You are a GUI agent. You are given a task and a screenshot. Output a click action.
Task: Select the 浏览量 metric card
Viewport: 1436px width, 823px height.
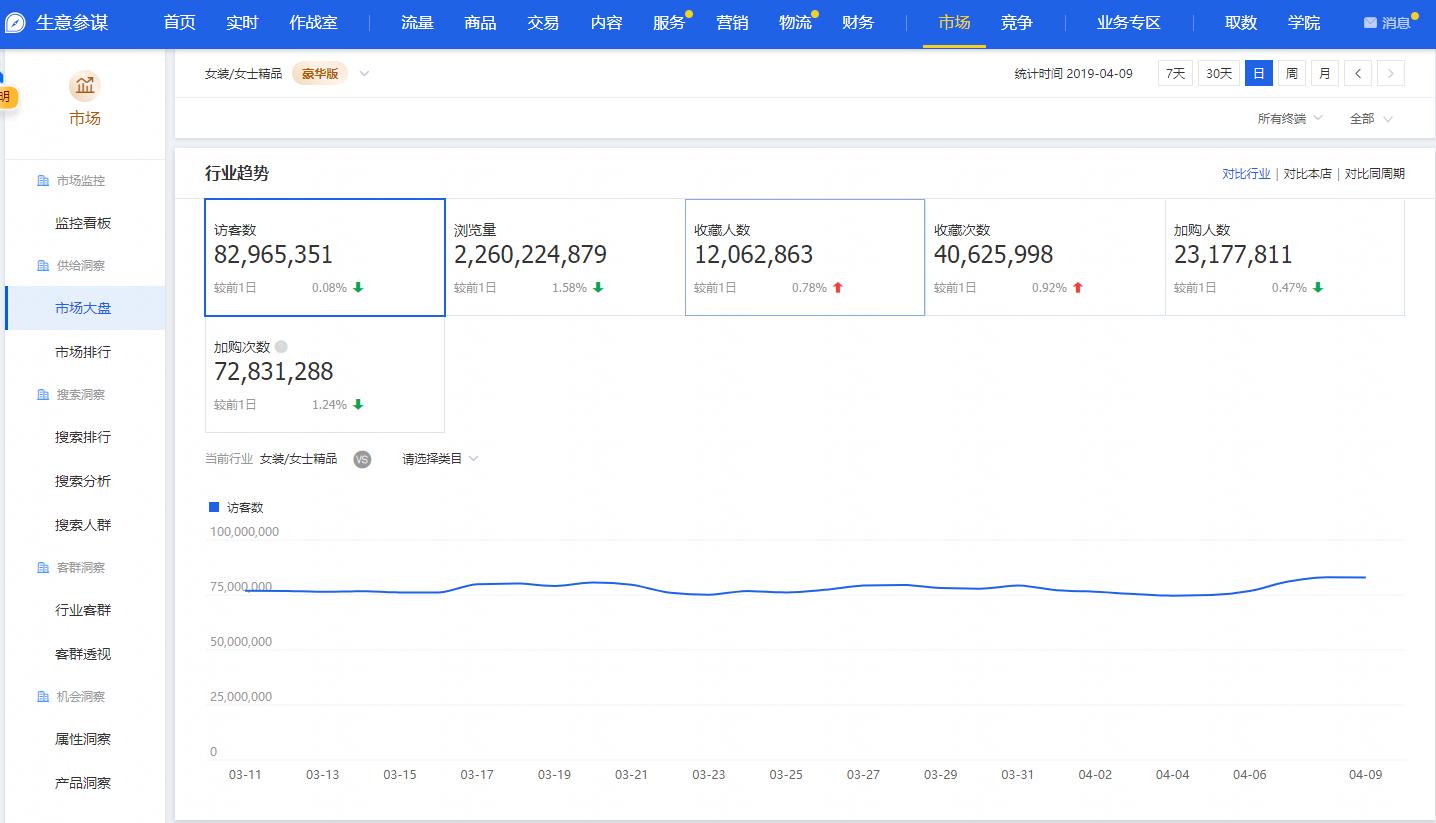565,257
